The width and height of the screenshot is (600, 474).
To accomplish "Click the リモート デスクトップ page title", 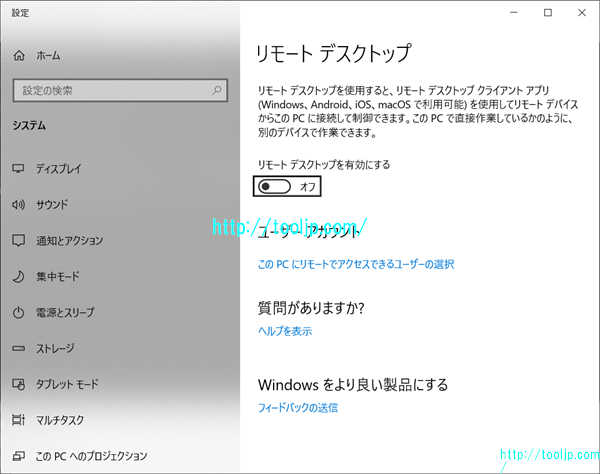I will coord(334,54).
